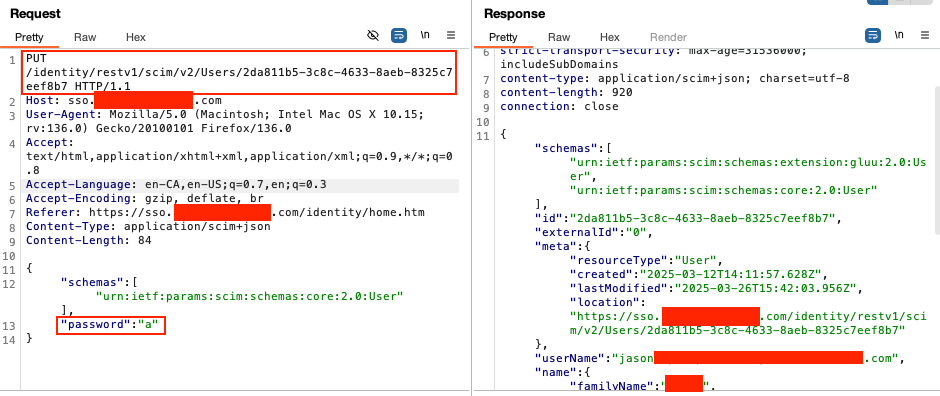This screenshot has height=396, width=940.
Task: Open Request panel hamburger options menu
Action: (451, 36)
